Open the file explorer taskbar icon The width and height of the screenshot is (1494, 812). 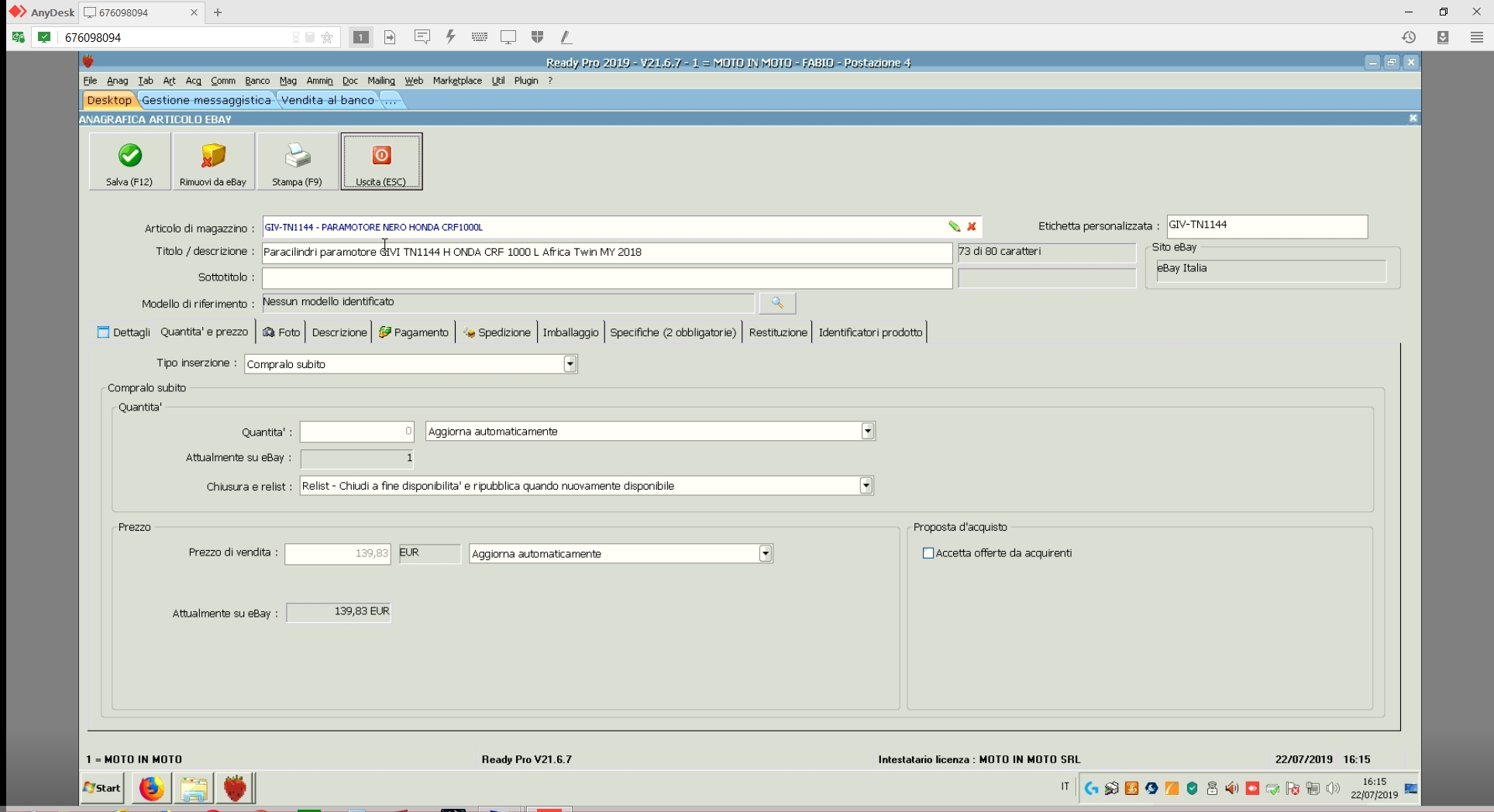pyautogui.click(x=194, y=788)
